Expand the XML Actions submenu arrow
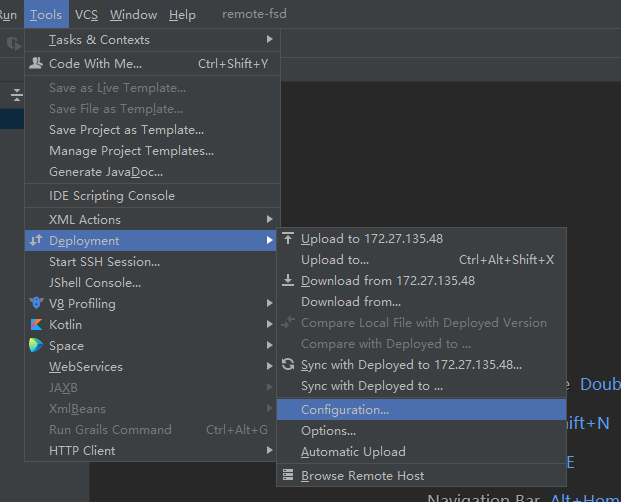 269,220
